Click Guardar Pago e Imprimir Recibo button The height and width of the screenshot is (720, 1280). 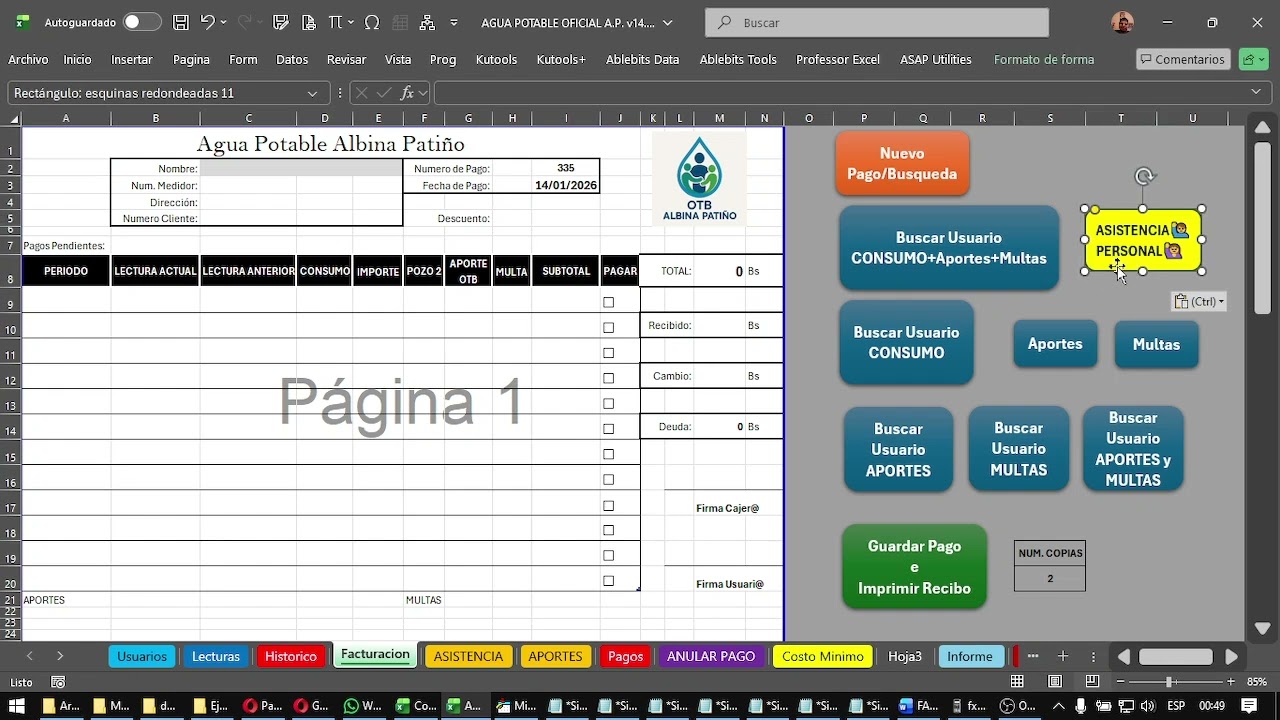point(914,567)
